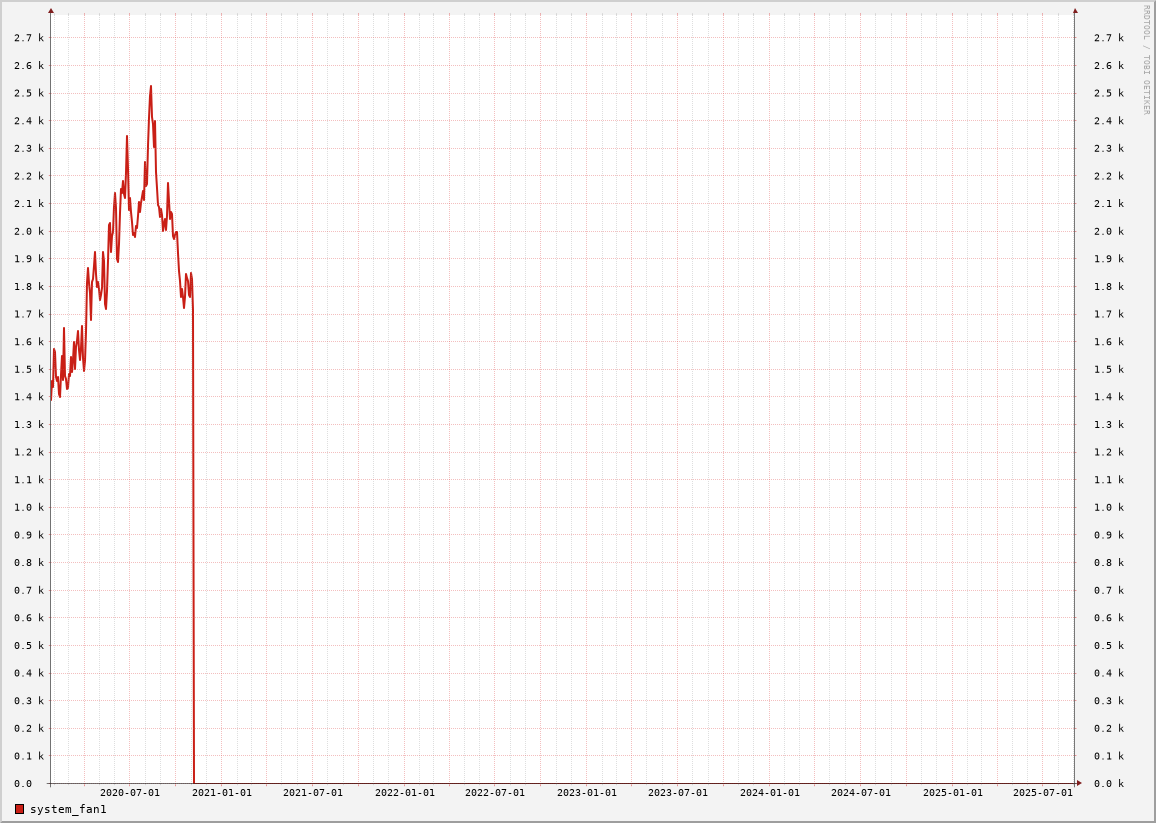Viewport: 1156px width, 823px height.
Task: Click the left axis 0.0 origin label
Action: pyautogui.click(x=23, y=784)
